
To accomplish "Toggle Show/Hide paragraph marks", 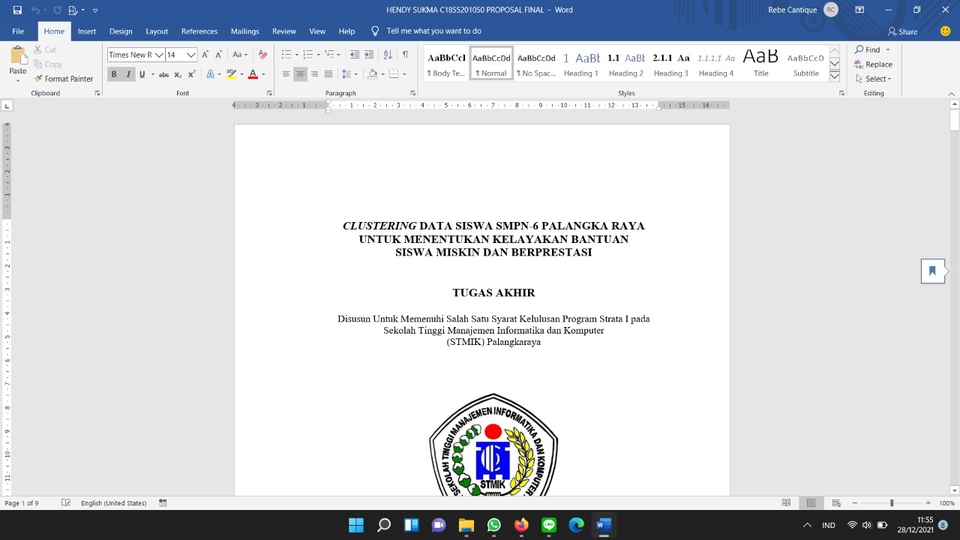I will pos(405,54).
